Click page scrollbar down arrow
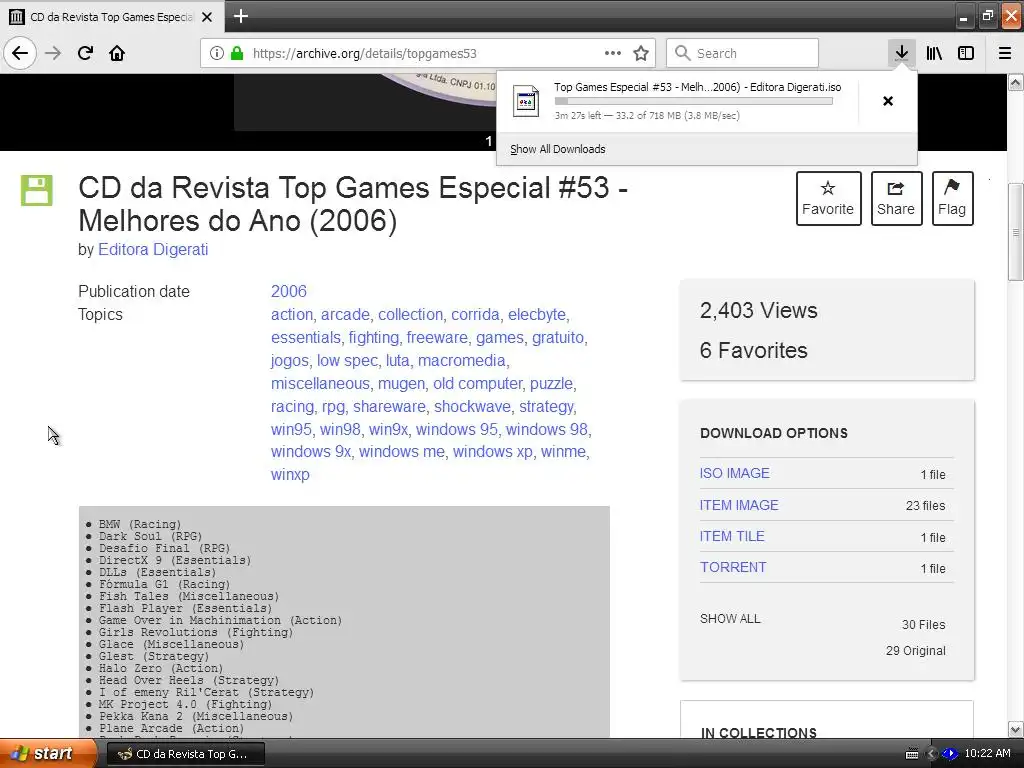1024x768 pixels. [1016, 729]
